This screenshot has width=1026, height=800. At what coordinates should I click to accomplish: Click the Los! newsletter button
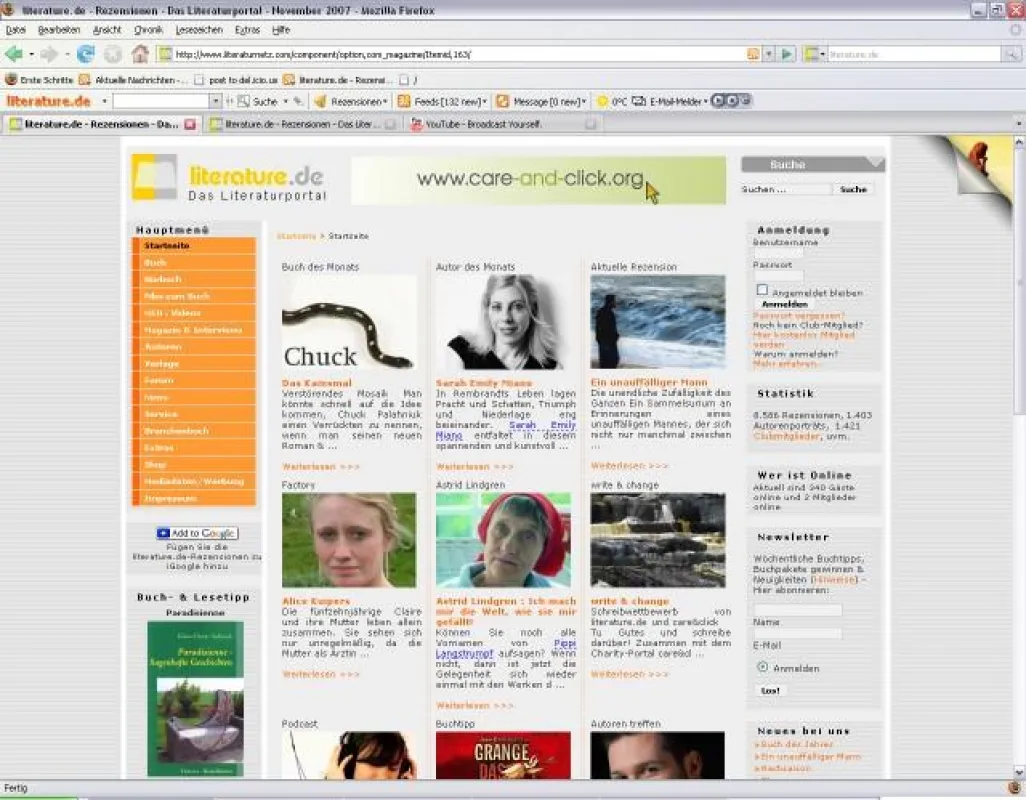coord(770,691)
